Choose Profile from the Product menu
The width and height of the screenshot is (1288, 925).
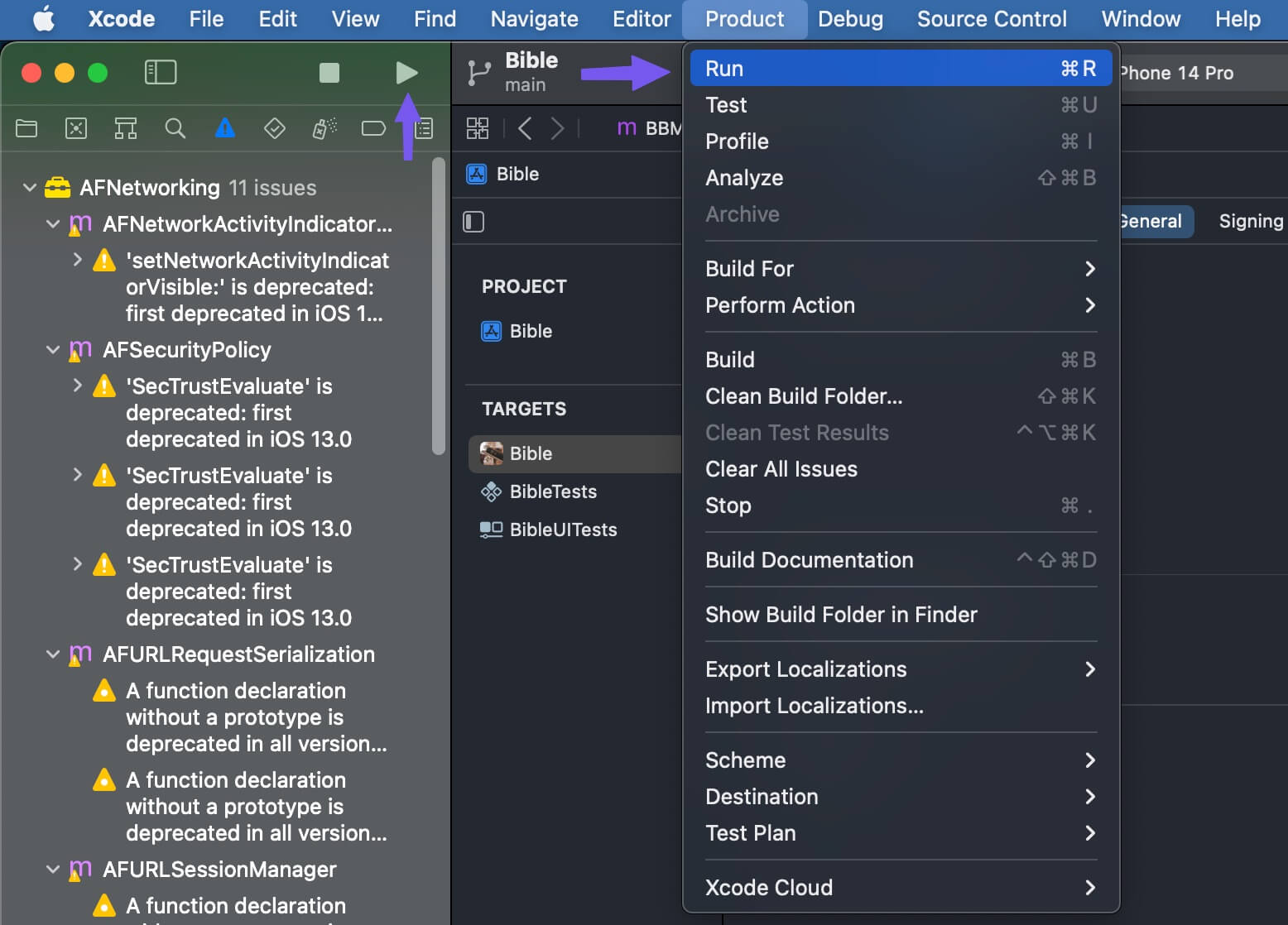pos(901,141)
